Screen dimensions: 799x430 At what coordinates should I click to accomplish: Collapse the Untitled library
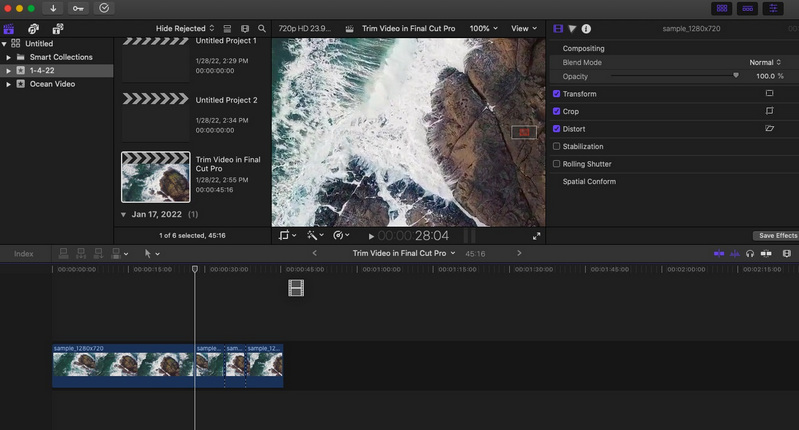pyautogui.click(x=4, y=44)
